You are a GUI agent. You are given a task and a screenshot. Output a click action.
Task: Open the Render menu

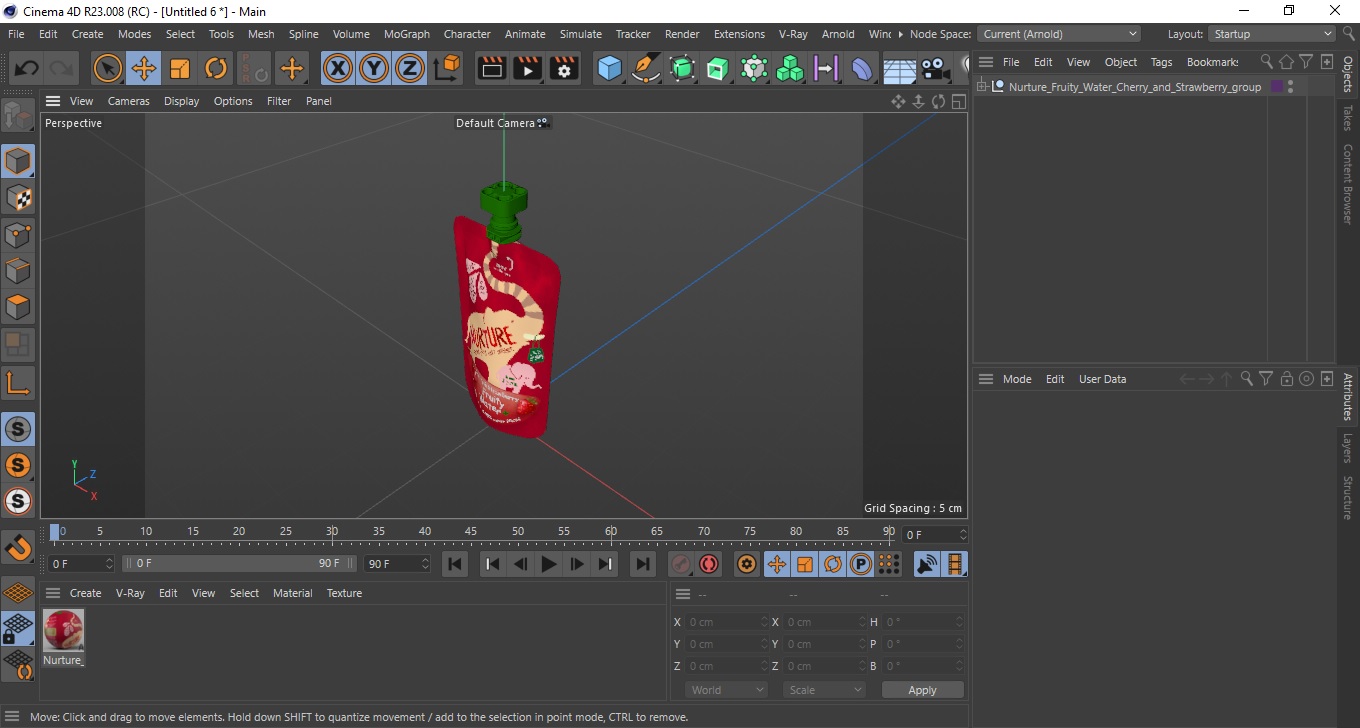[x=682, y=34]
